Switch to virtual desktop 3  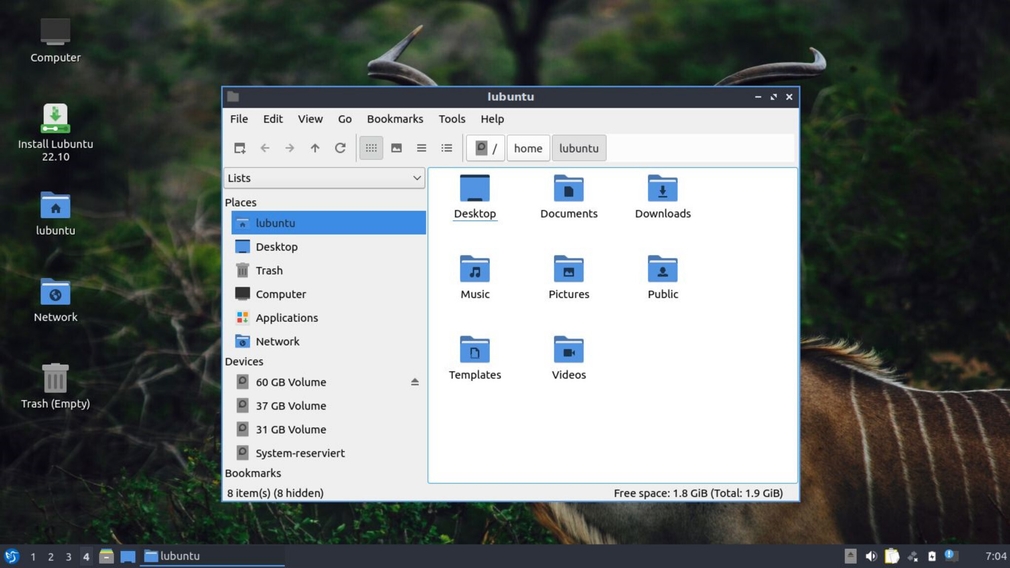(68, 556)
